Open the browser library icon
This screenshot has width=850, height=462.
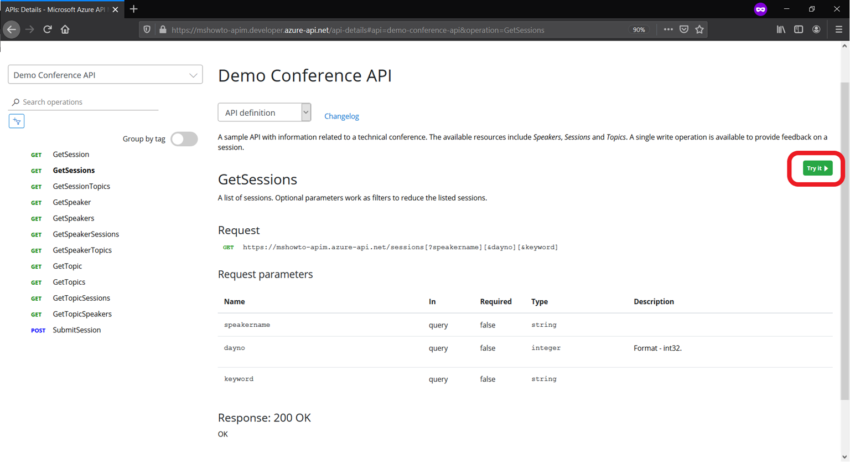point(781,29)
